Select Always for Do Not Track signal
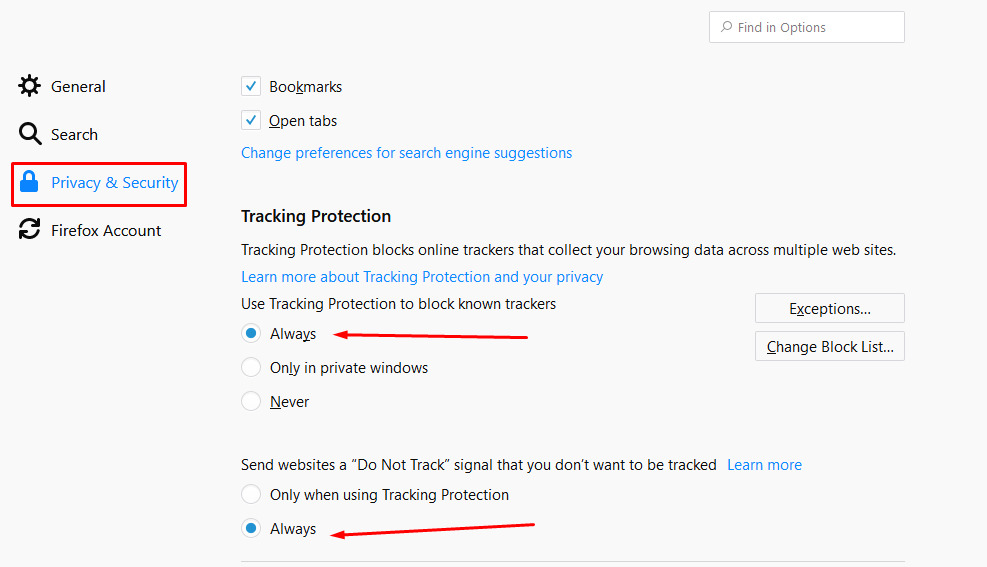The image size is (987, 567). coord(251,528)
